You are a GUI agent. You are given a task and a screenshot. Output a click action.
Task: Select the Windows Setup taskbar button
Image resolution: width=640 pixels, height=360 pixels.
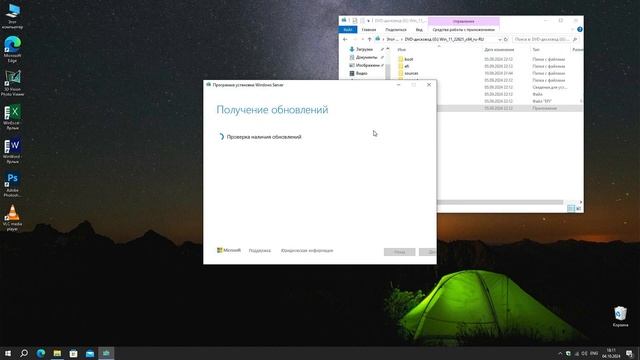(x=106, y=353)
